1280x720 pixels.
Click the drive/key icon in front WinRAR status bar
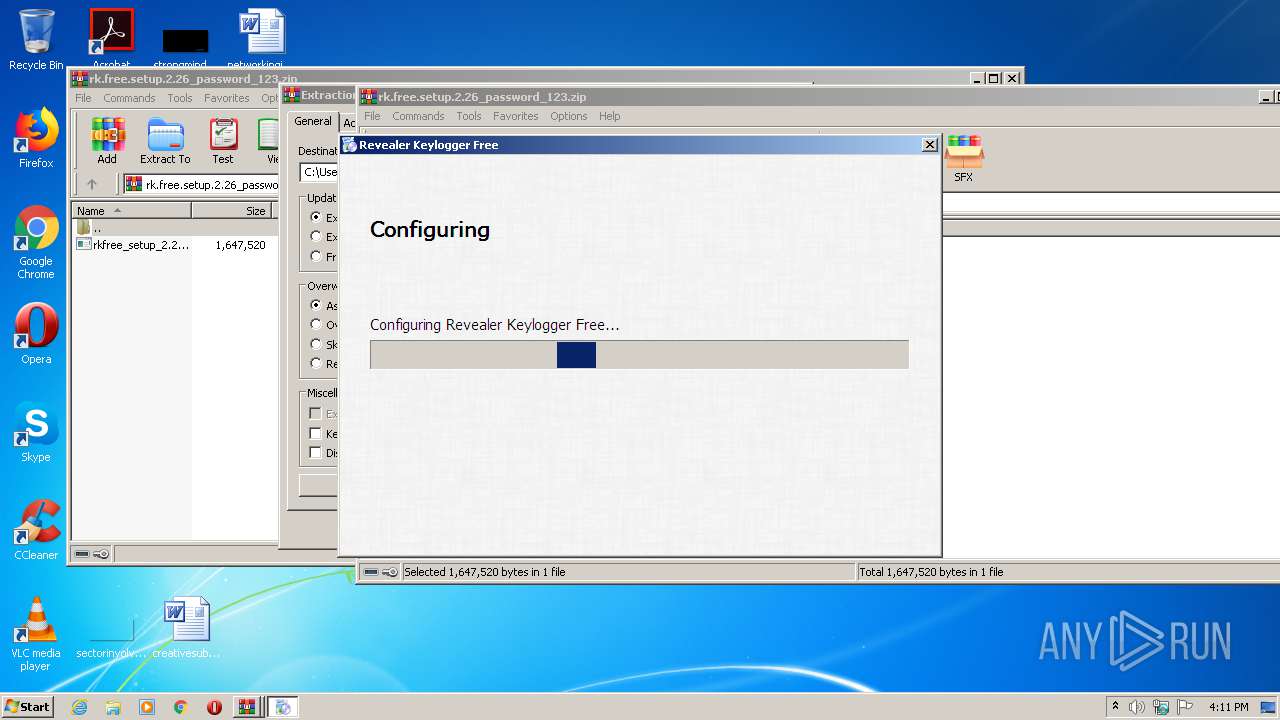380,572
